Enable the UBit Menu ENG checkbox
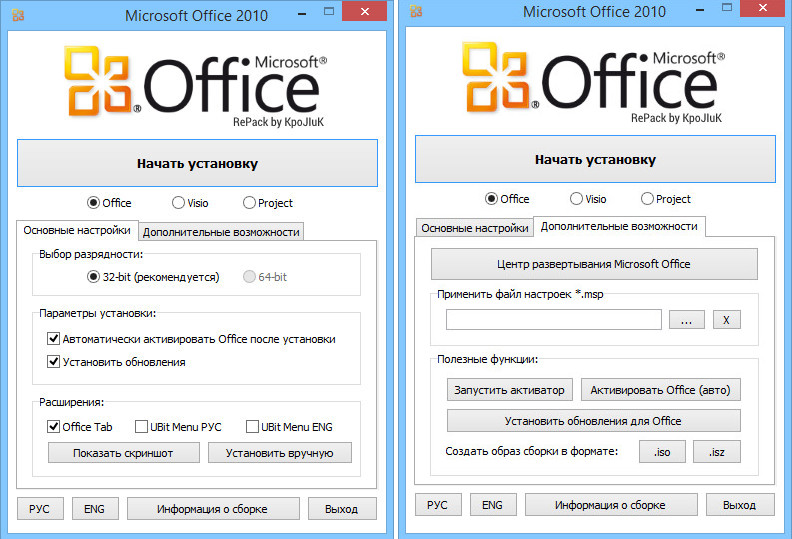Image resolution: width=792 pixels, height=539 pixels. click(x=252, y=427)
